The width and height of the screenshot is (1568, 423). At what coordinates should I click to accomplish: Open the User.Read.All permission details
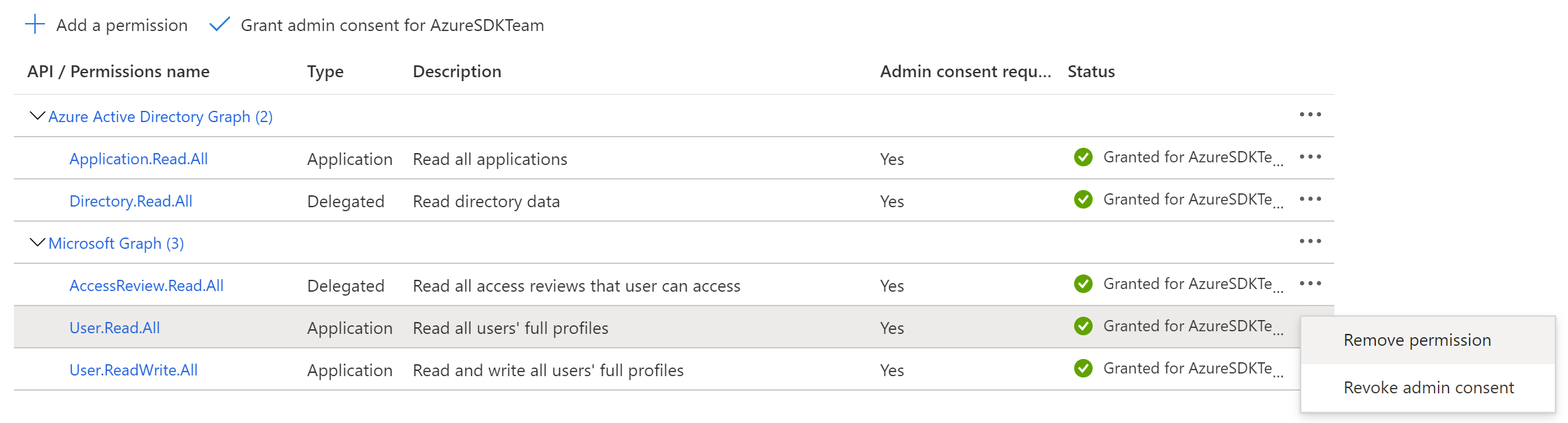click(114, 327)
